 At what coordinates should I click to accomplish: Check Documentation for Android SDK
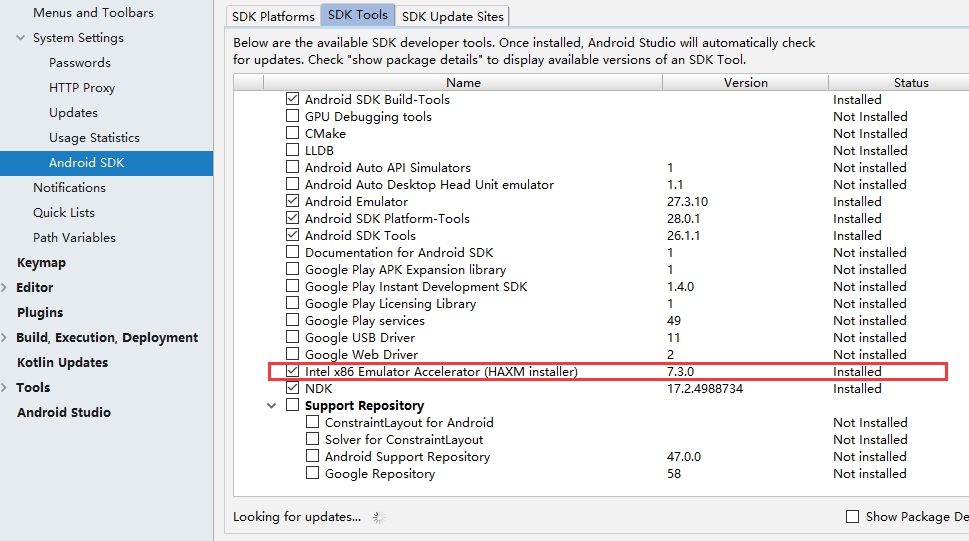coord(292,252)
